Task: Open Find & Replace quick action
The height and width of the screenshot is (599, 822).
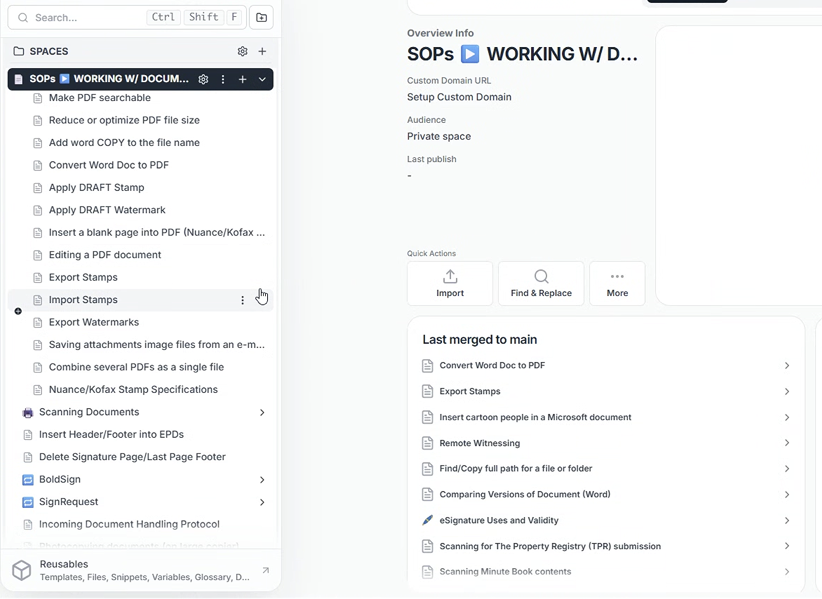Action: point(541,284)
